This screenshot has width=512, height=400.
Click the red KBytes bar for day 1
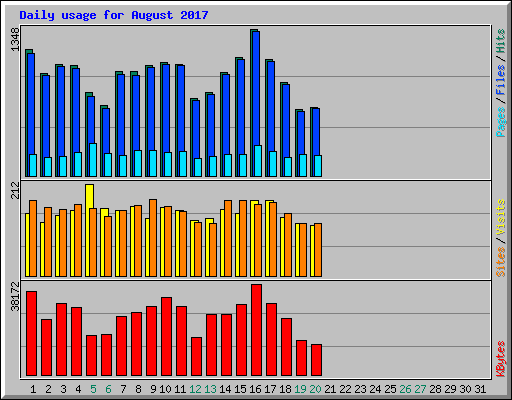[31, 333]
